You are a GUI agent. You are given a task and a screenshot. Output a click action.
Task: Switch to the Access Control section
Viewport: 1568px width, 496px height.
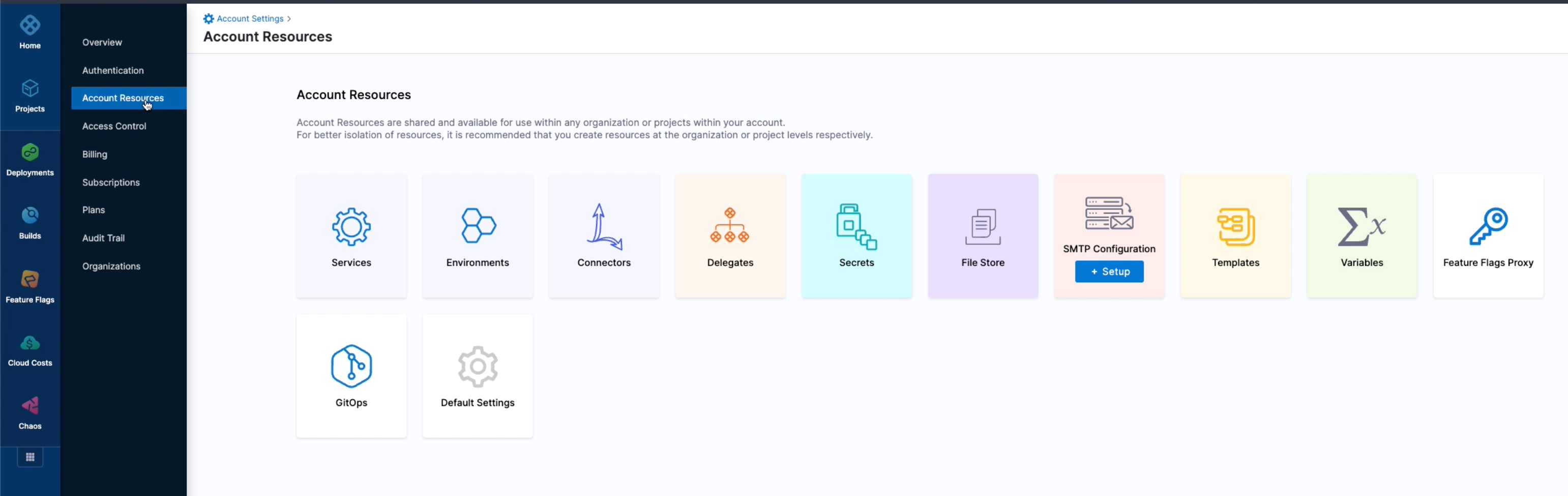[x=114, y=126]
